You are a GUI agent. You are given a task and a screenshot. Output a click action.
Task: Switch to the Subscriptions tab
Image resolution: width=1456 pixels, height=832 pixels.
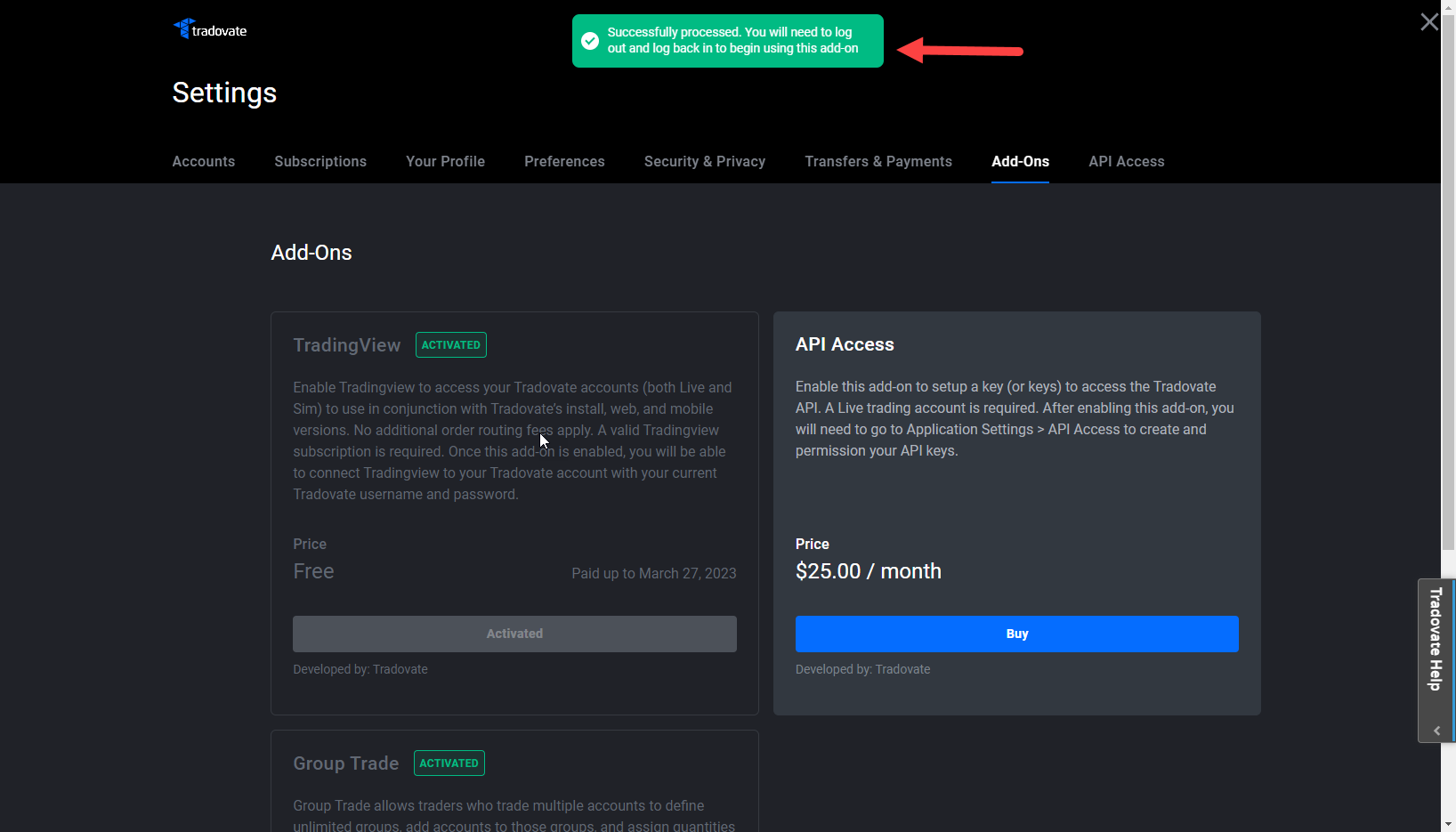pos(320,161)
